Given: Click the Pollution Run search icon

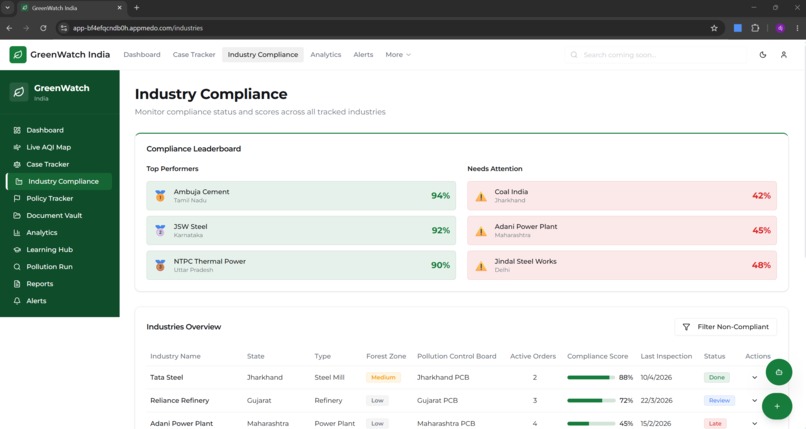Looking at the screenshot, I should 17,267.
